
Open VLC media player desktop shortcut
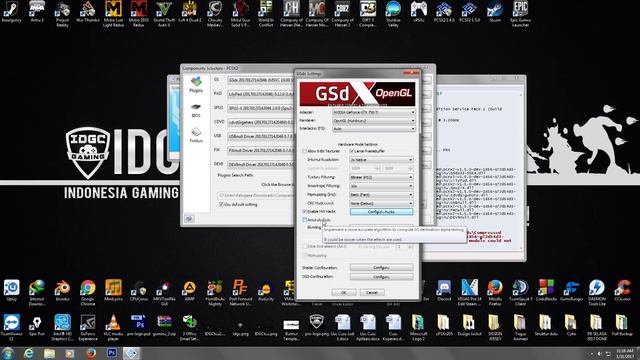click(113, 327)
